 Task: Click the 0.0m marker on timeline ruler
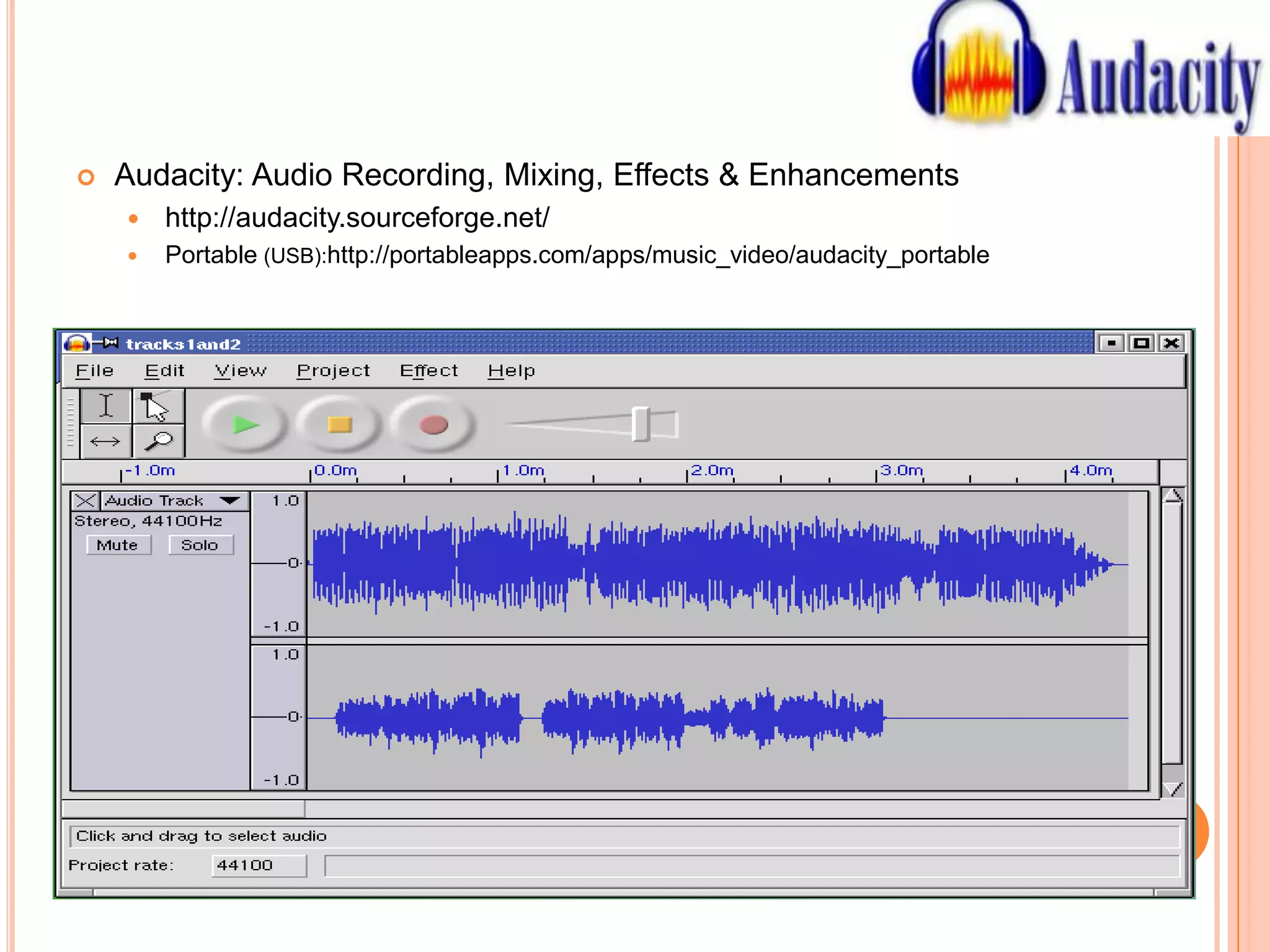[x=335, y=471]
